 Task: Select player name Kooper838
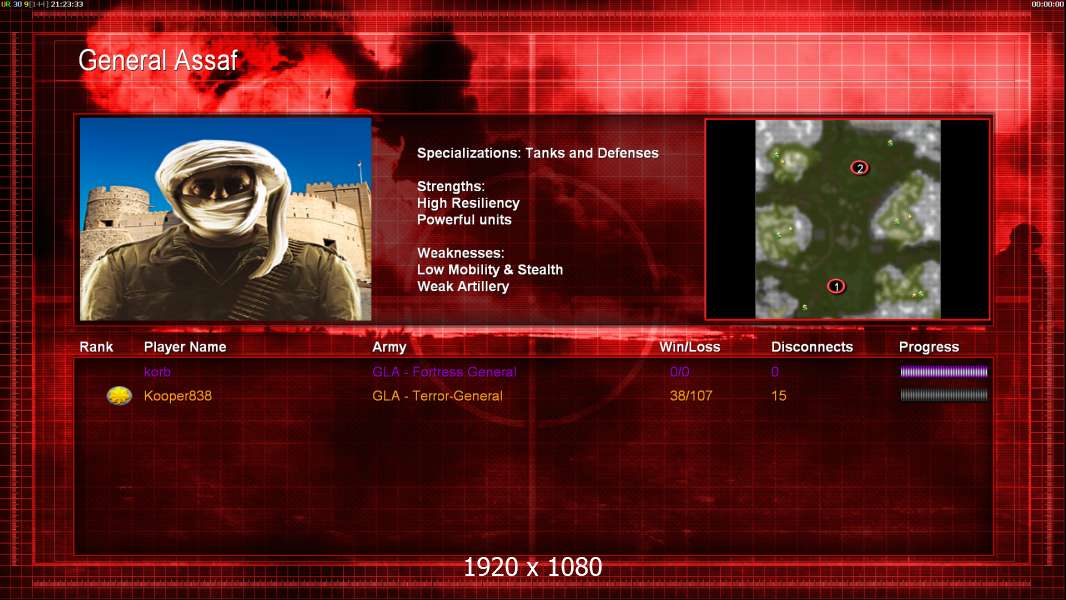[177, 396]
